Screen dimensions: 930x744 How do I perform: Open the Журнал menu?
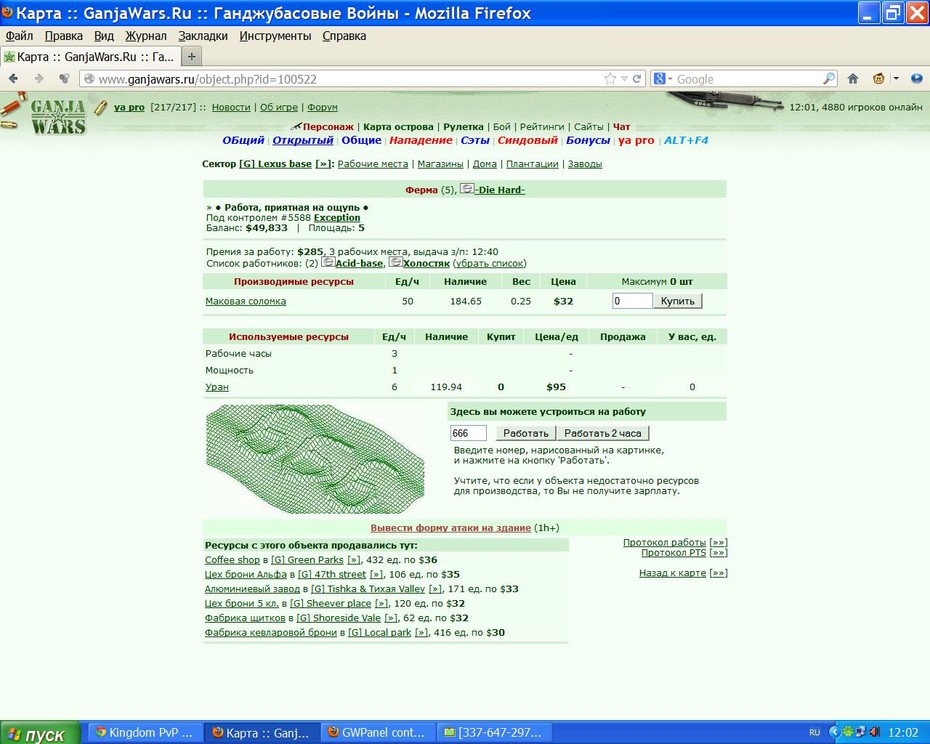[x=145, y=36]
